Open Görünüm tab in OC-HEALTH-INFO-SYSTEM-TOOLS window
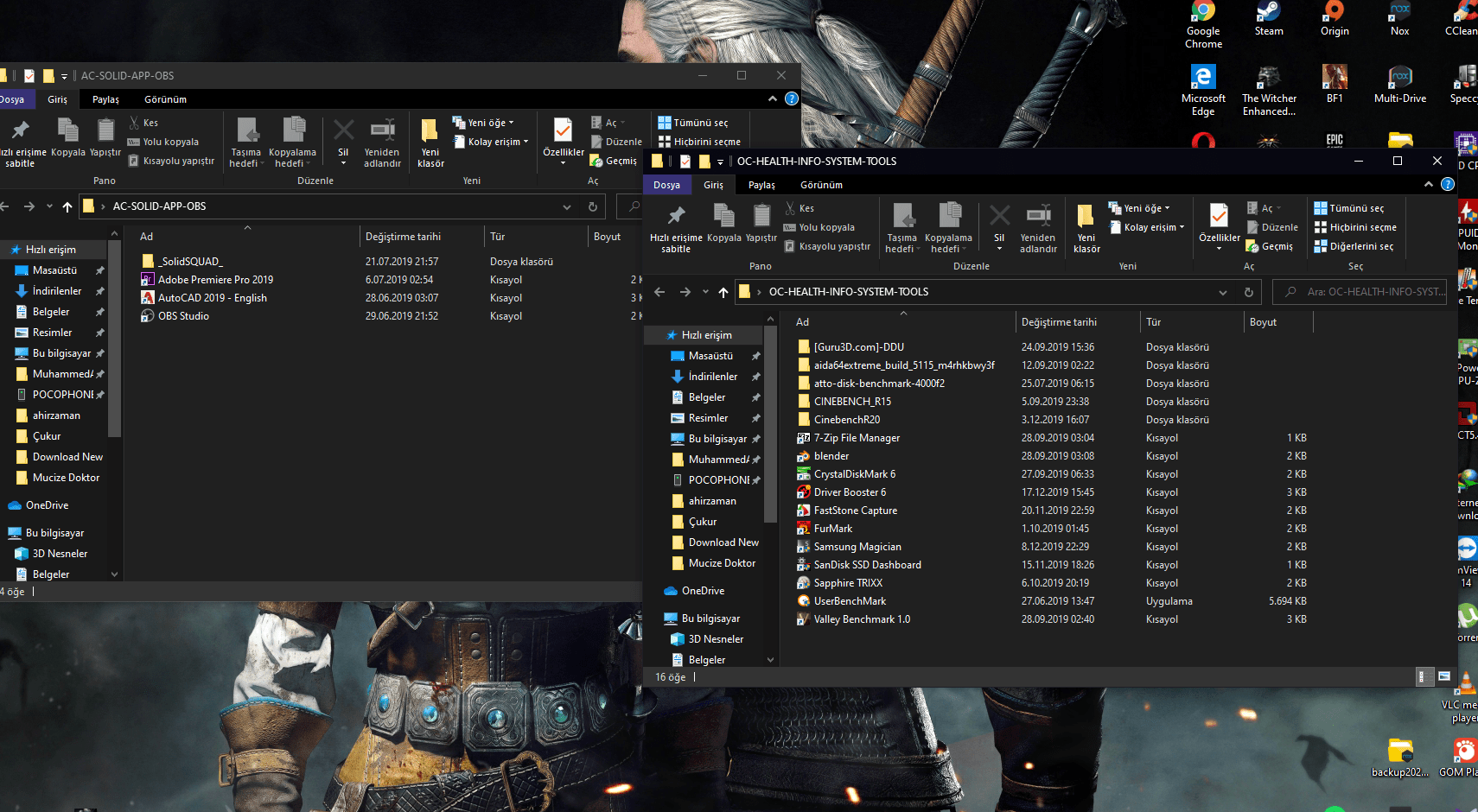 tap(821, 185)
